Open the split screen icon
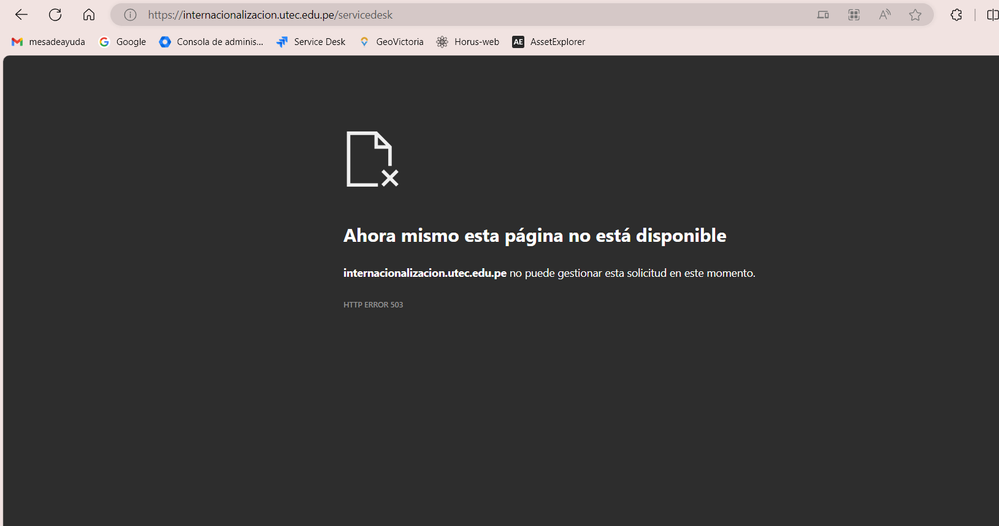Screen dimensions: 999x526 coord(992,15)
